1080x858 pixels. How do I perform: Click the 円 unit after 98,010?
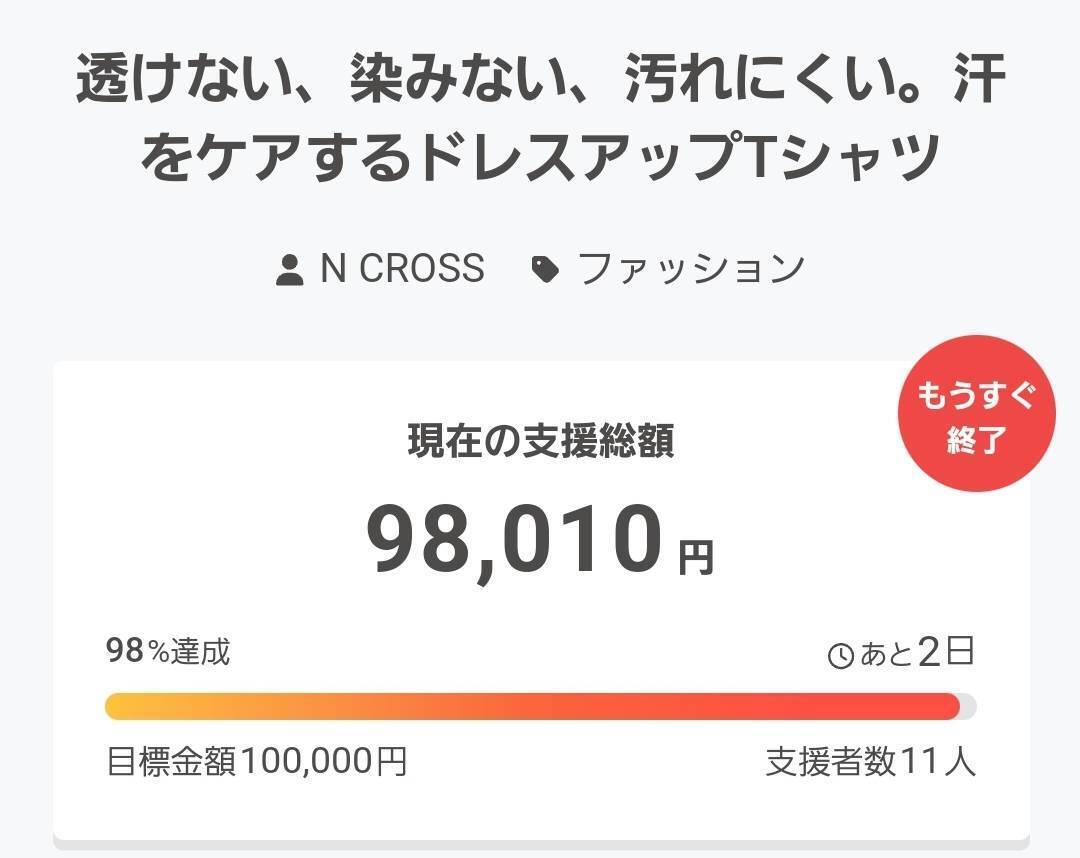(x=696, y=557)
